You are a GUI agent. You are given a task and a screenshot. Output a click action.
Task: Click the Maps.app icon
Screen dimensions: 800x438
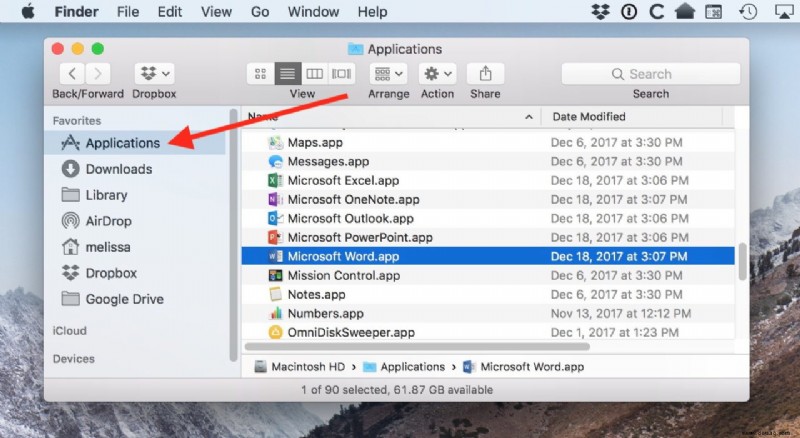[276, 142]
